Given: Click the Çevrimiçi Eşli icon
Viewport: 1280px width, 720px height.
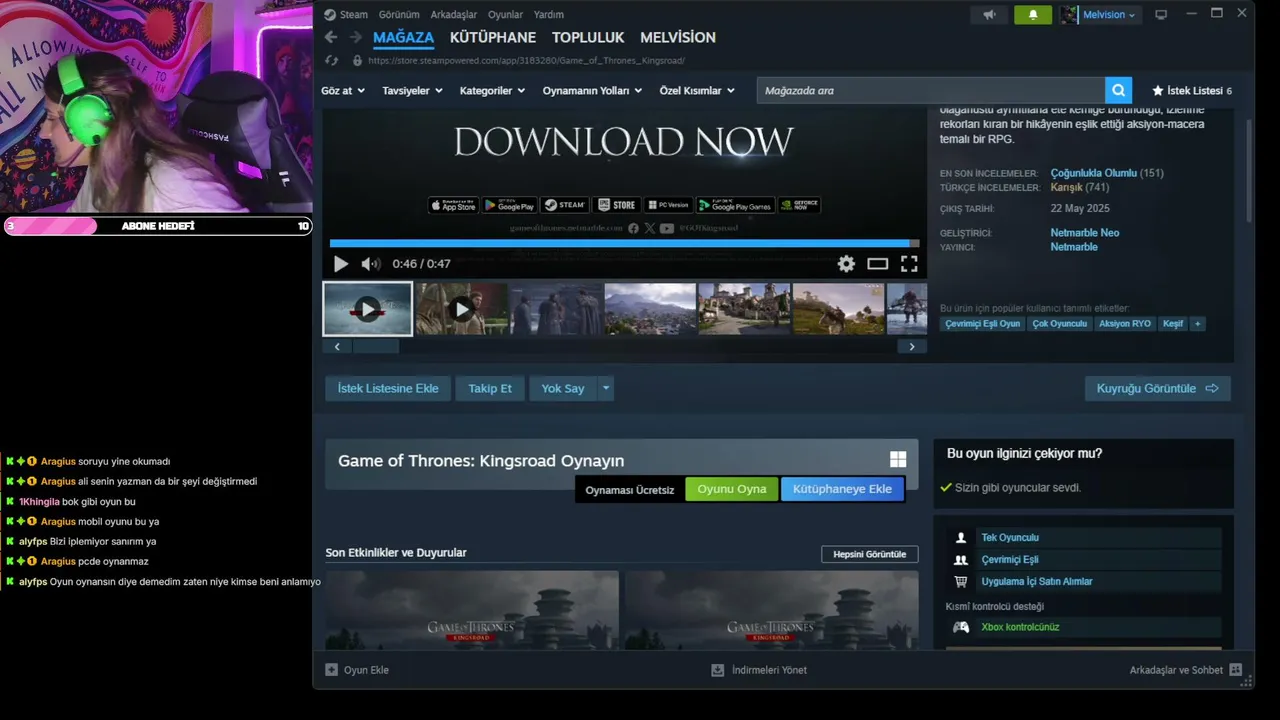Looking at the screenshot, I should pos(961,560).
